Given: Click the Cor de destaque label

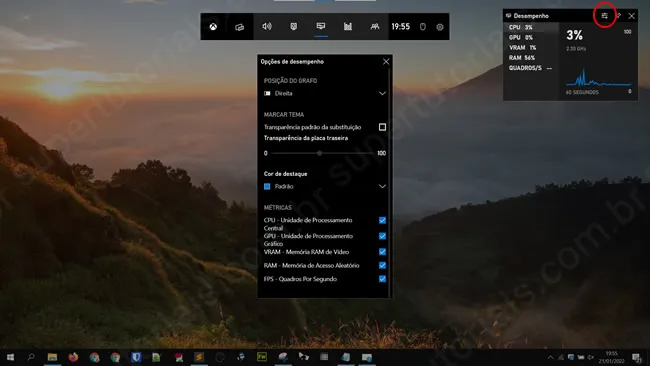Looking at the screenshot, I should 285,174.
